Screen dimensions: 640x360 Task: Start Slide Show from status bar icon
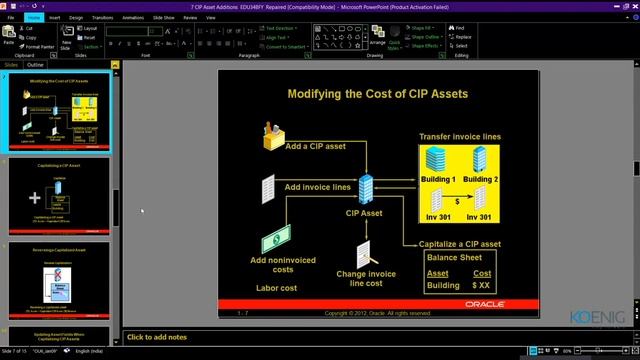(556, 351)
